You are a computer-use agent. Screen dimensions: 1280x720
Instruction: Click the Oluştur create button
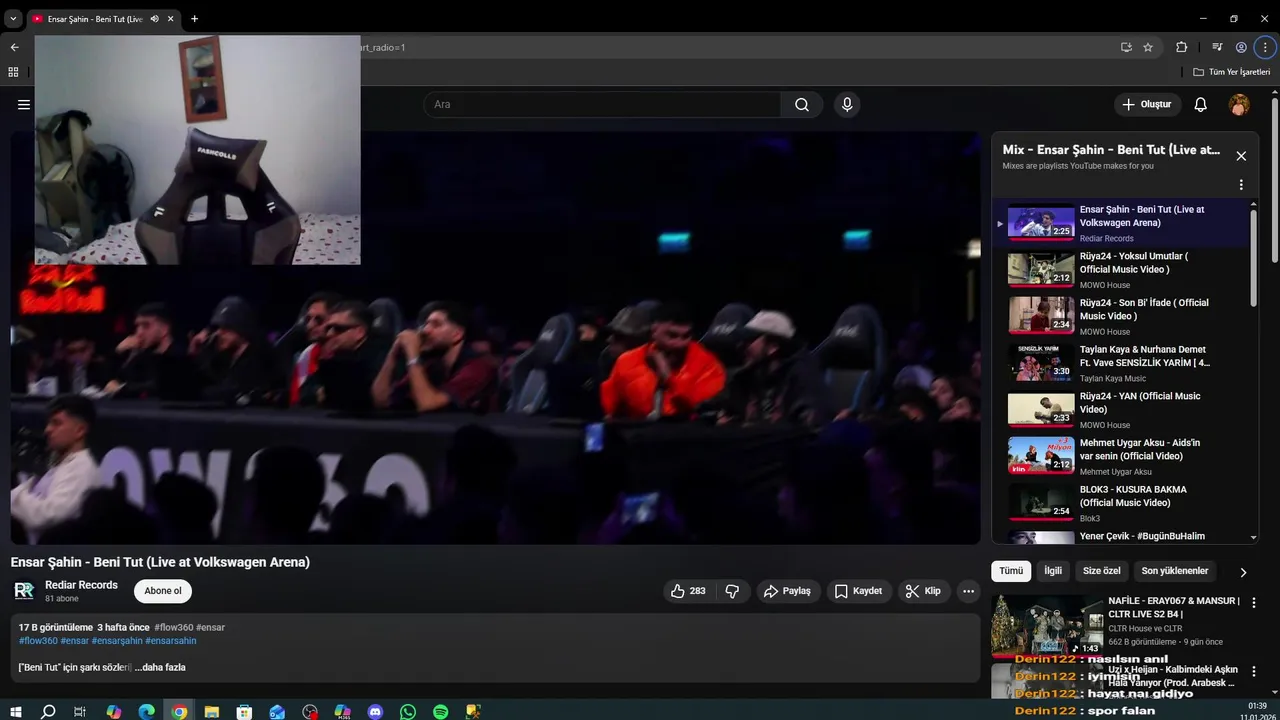pyautogui.click(x=1147, y=104)
